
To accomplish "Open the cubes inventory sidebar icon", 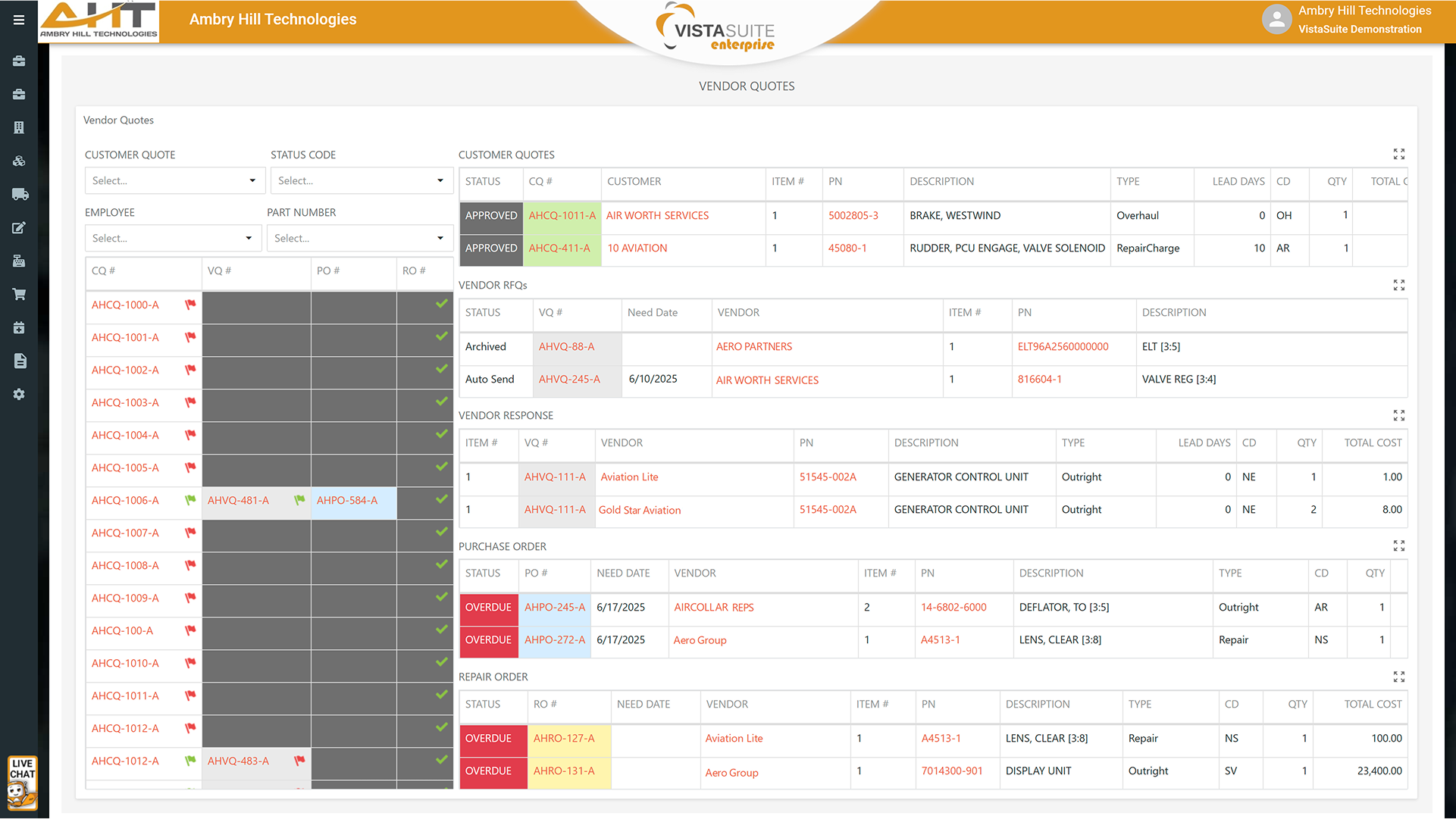I will coord(19,161).
